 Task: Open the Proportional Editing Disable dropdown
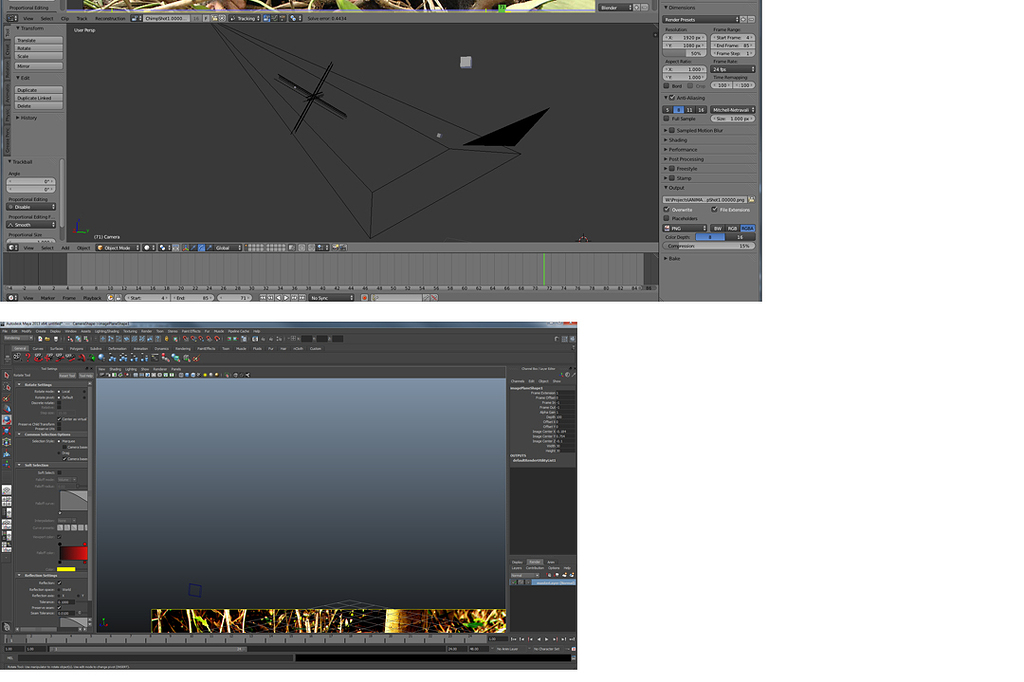pyautogui.click(x=31, y=207)
